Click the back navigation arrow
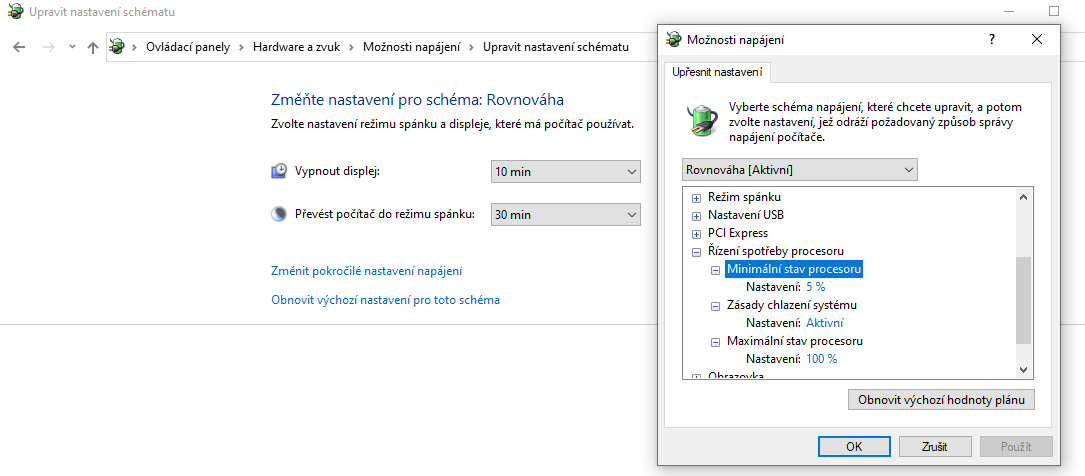 click(19, 47)
